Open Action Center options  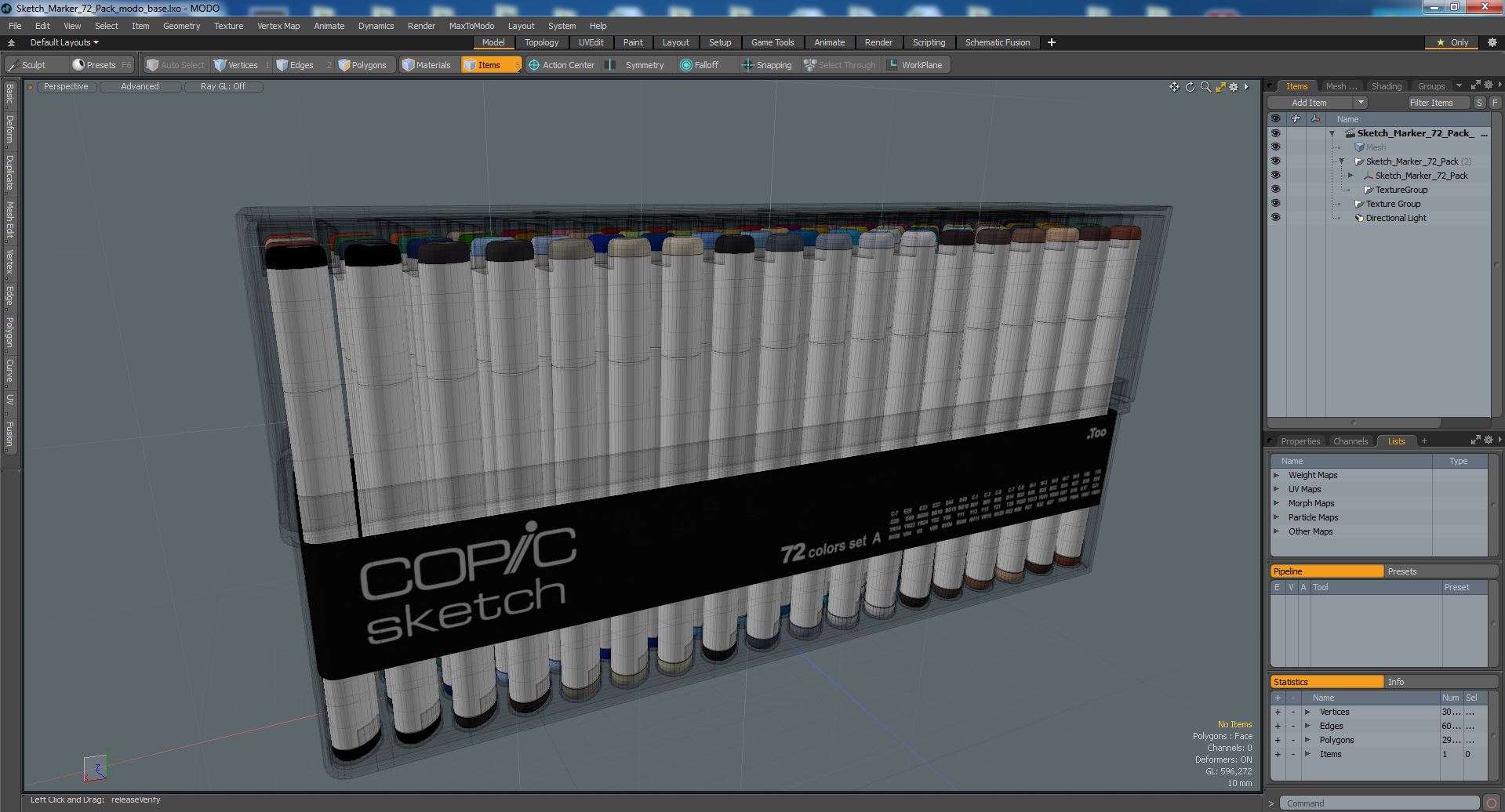click(x=562, y=65)
